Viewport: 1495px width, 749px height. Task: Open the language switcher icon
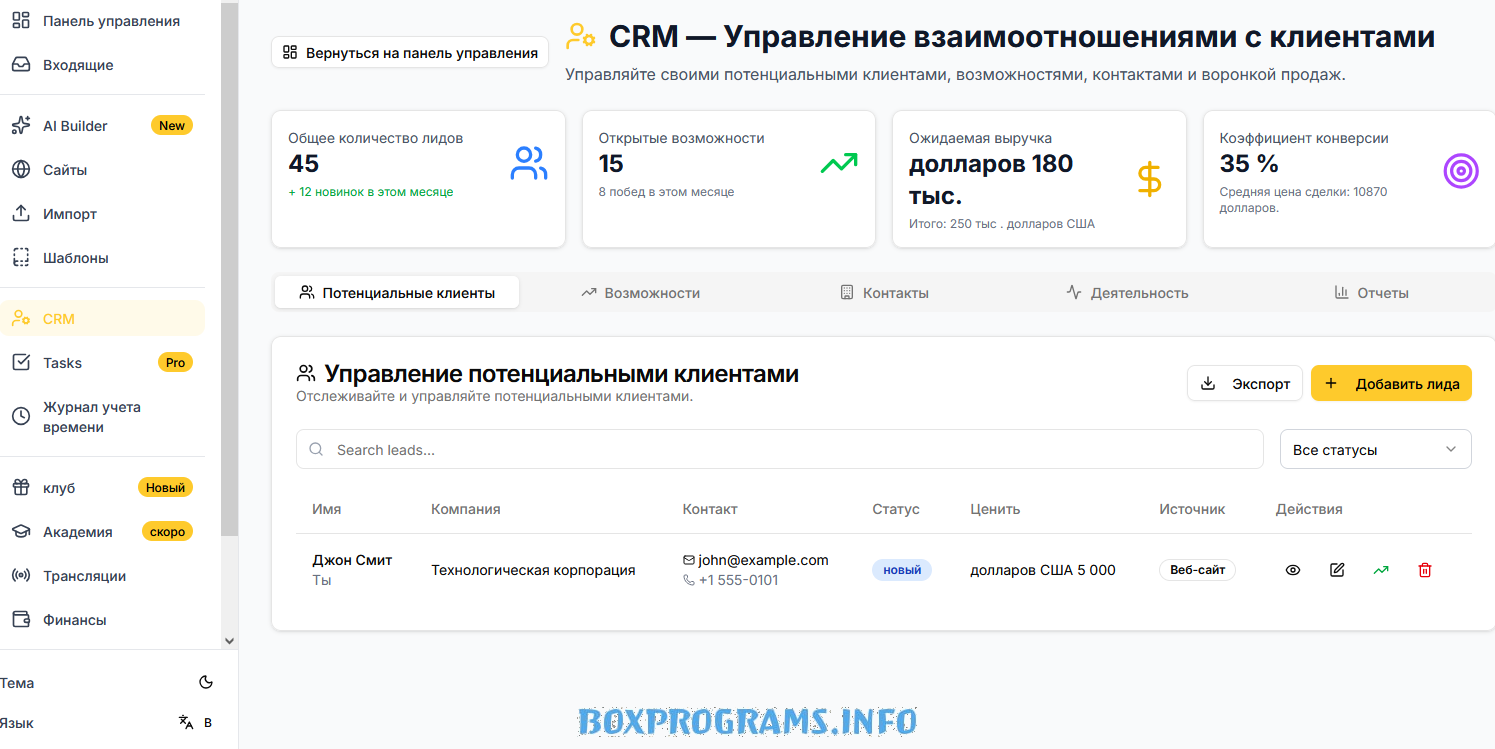pos(186,722)
